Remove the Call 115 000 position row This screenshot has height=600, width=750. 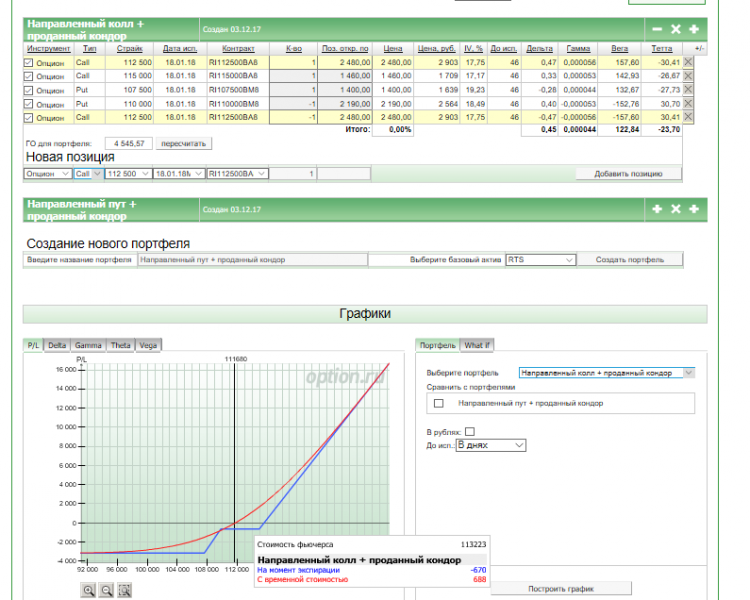688,76
